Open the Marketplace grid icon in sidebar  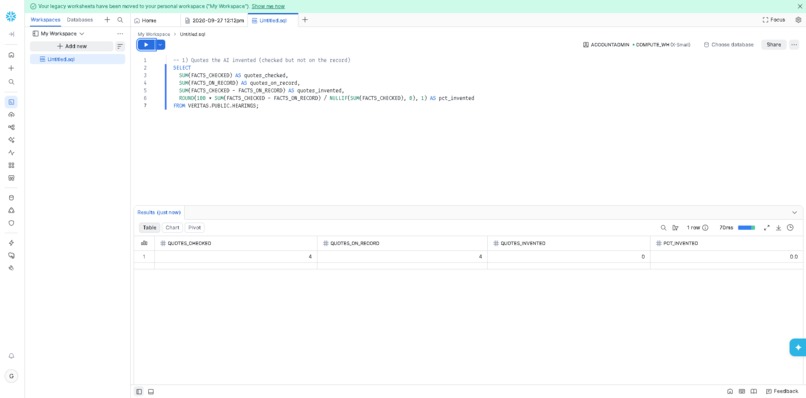click(11, 166)
